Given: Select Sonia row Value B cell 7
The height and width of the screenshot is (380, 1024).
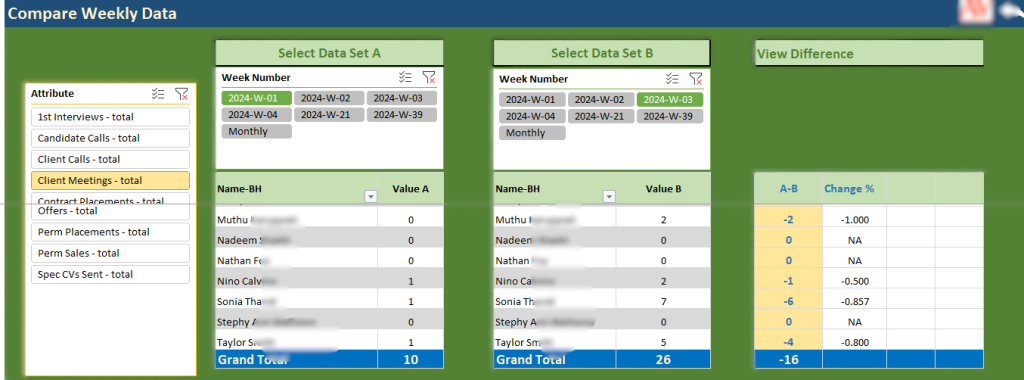Looking at the screenshot, I should point(664,302).
